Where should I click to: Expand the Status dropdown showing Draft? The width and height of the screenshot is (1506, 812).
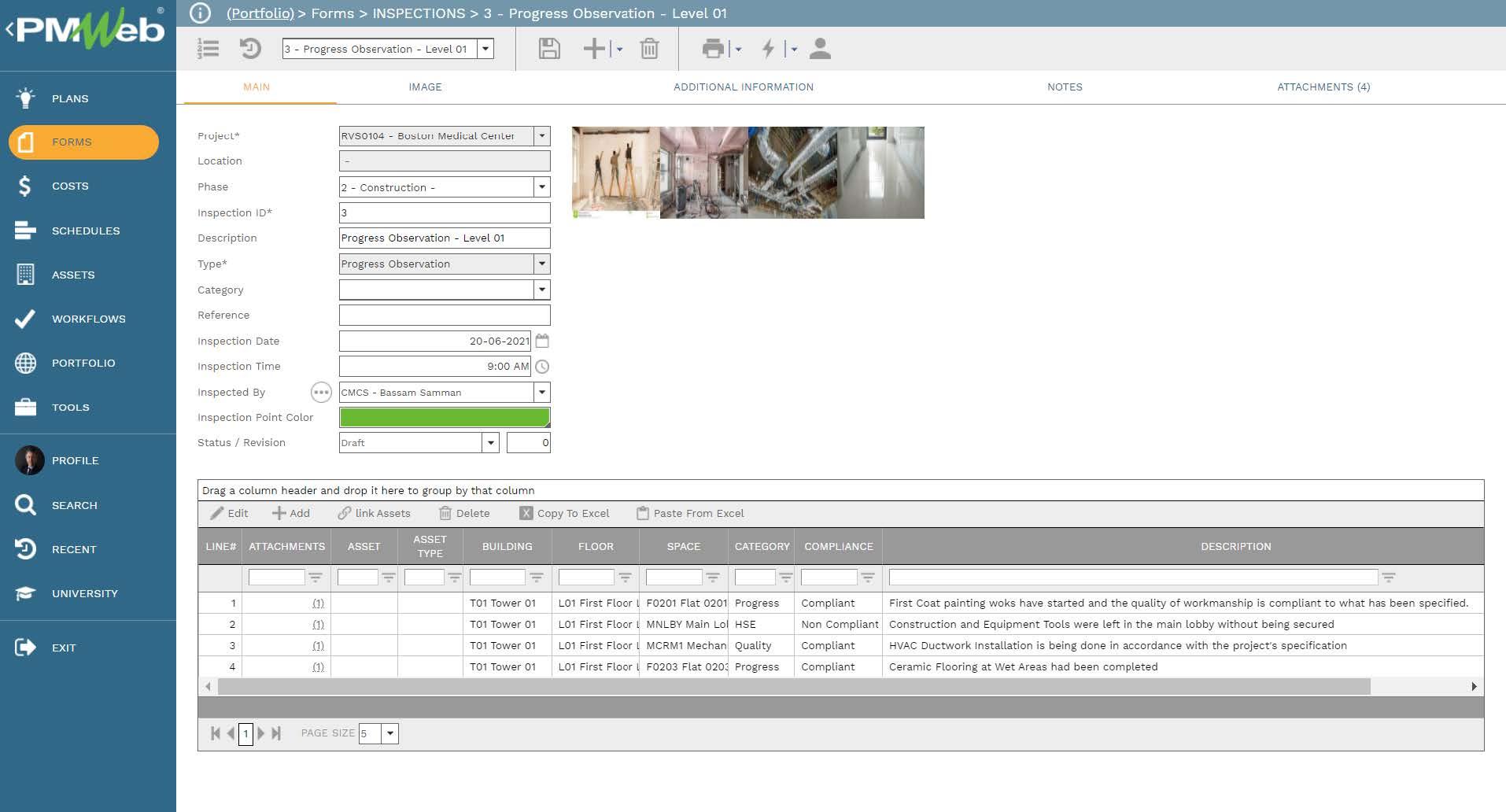coord(490,443)
